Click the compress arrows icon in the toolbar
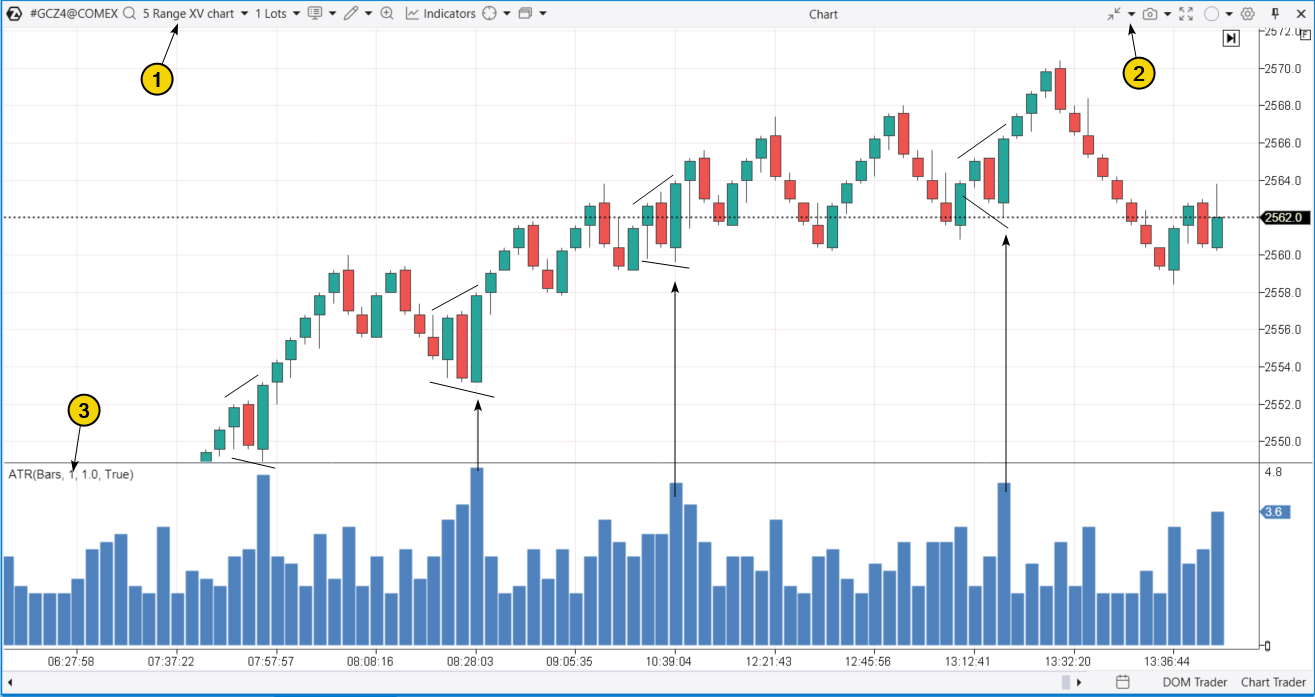 click(x=1115, y=14)
